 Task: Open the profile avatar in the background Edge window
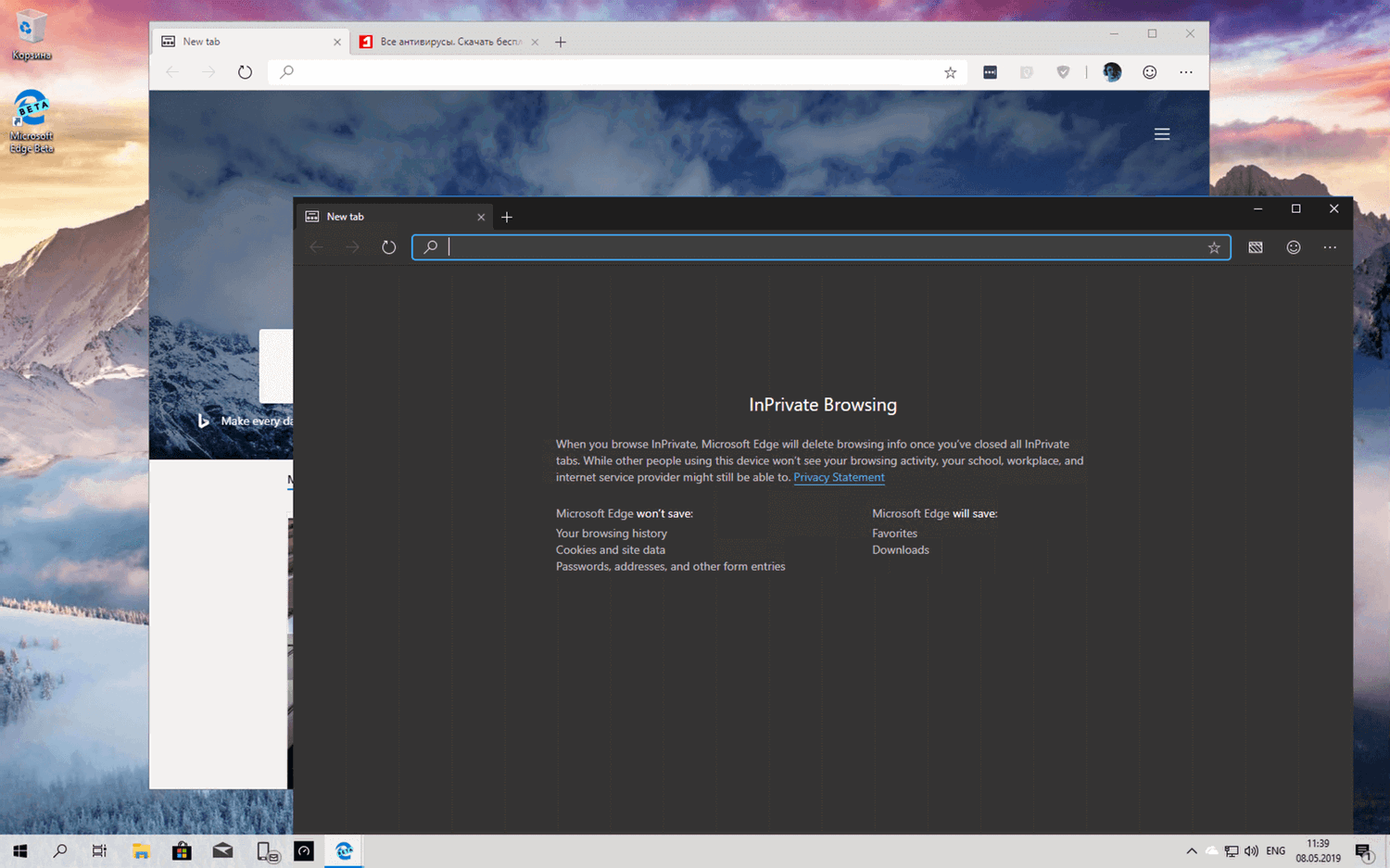click(1112, 72)
